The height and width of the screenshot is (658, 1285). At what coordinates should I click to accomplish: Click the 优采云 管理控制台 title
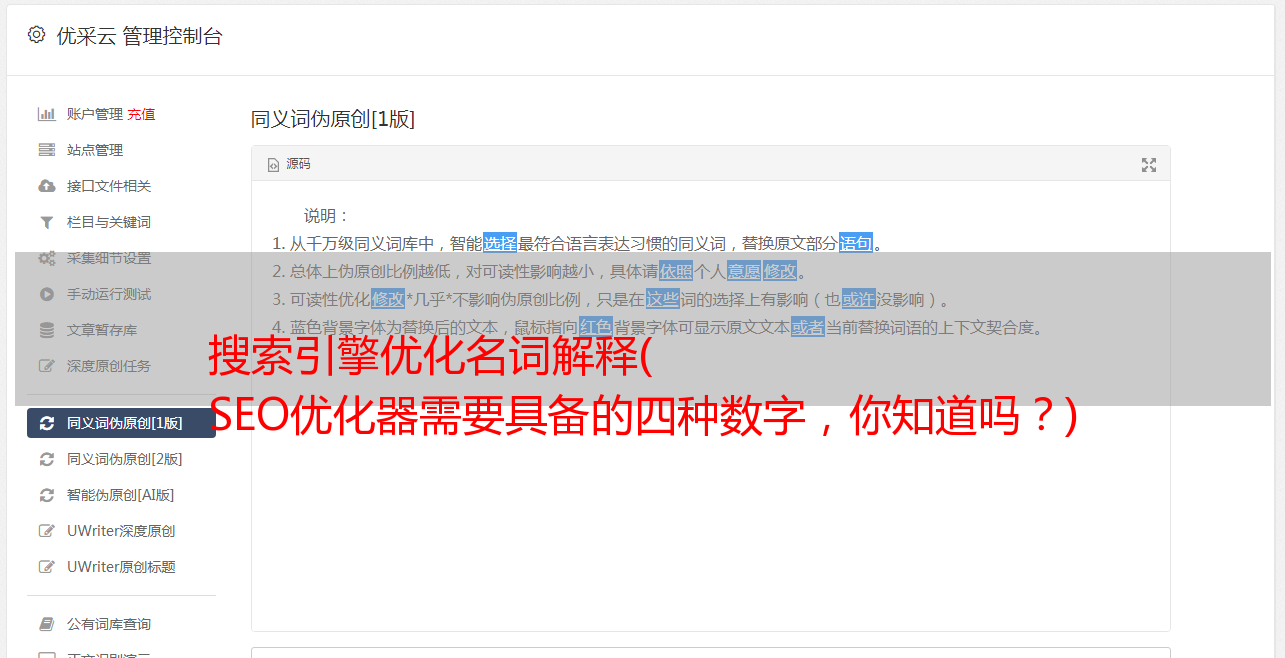point(139,36)
